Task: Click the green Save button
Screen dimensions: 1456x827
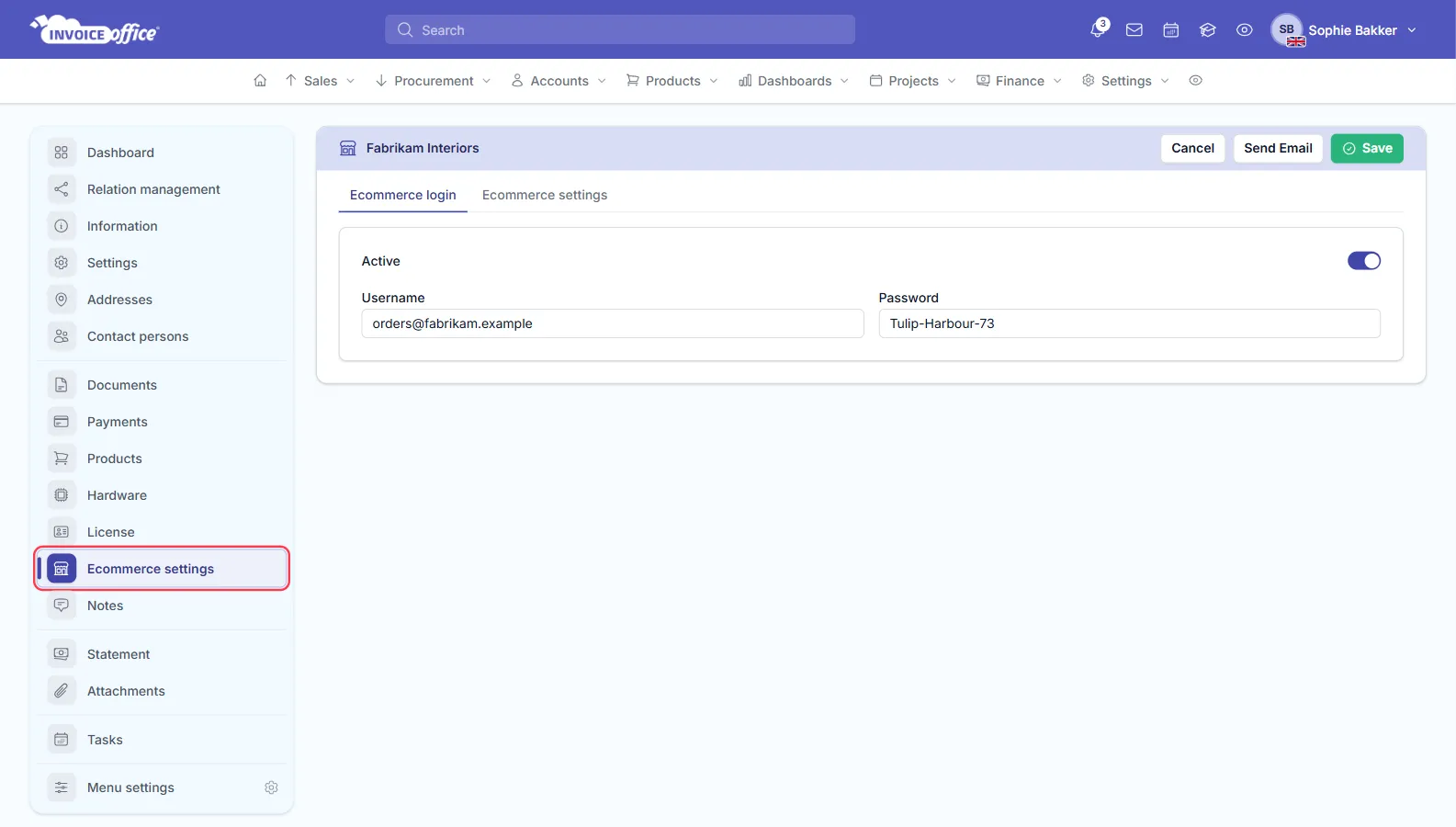Action: 1367,148
